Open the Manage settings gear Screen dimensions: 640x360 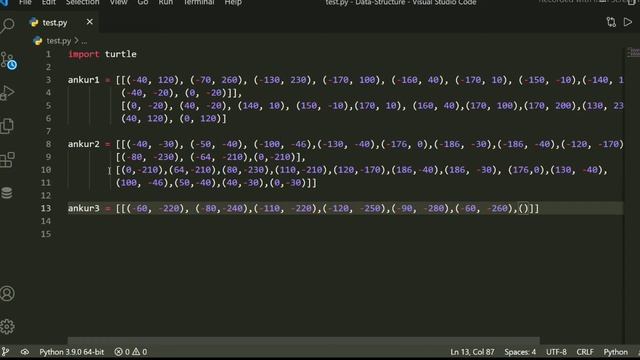click(x=7, y=327)
